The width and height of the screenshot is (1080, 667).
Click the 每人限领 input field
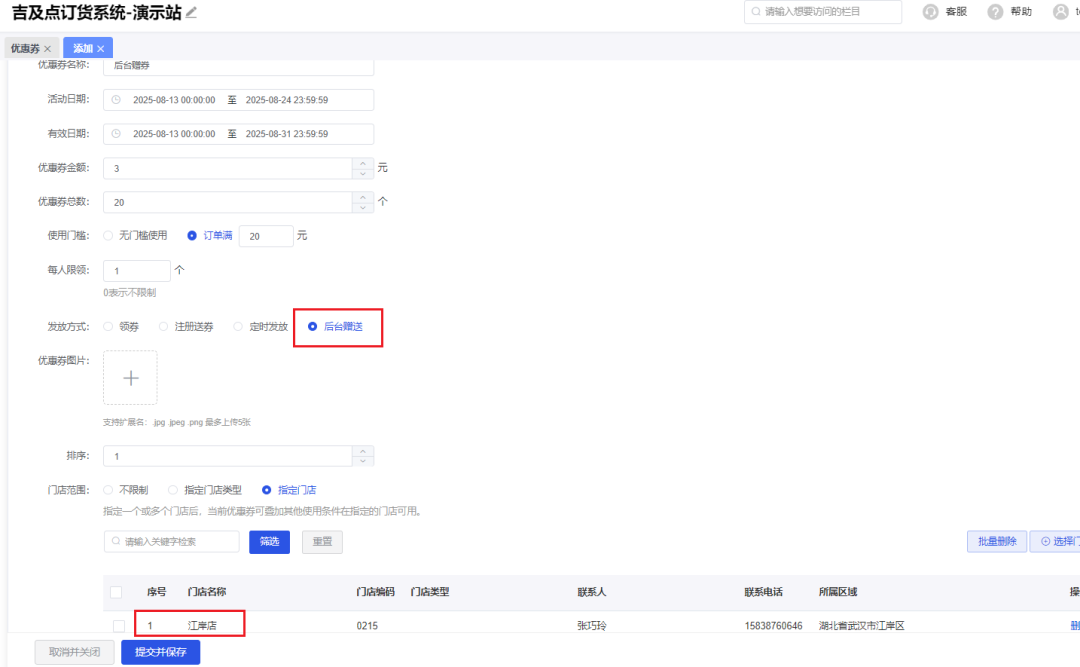click(x=136, y=271)
